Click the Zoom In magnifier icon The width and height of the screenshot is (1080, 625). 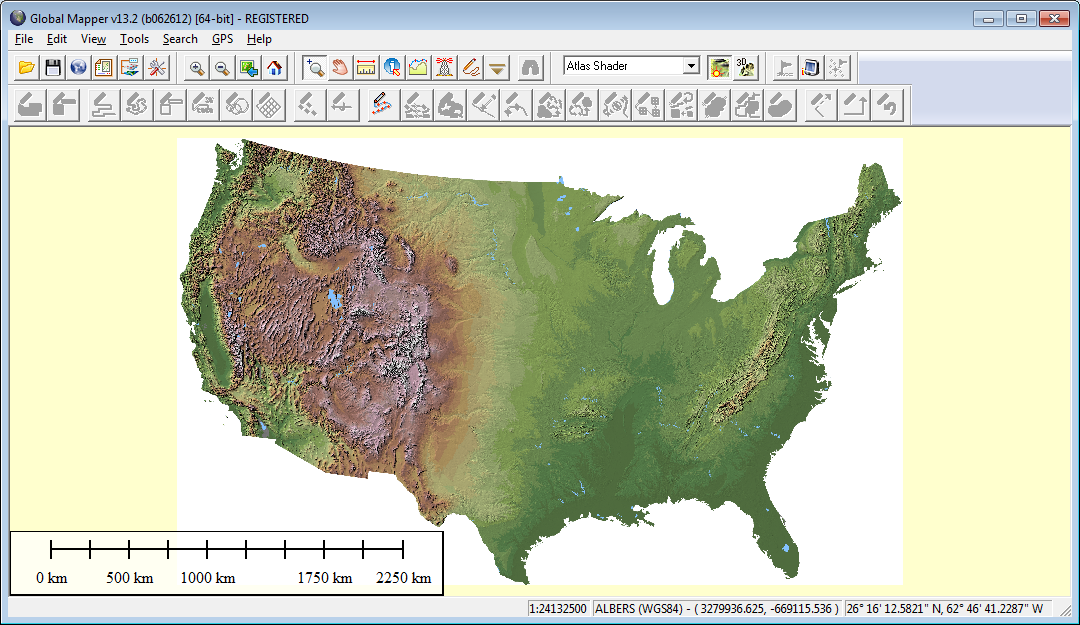click(x=197, y=68)
